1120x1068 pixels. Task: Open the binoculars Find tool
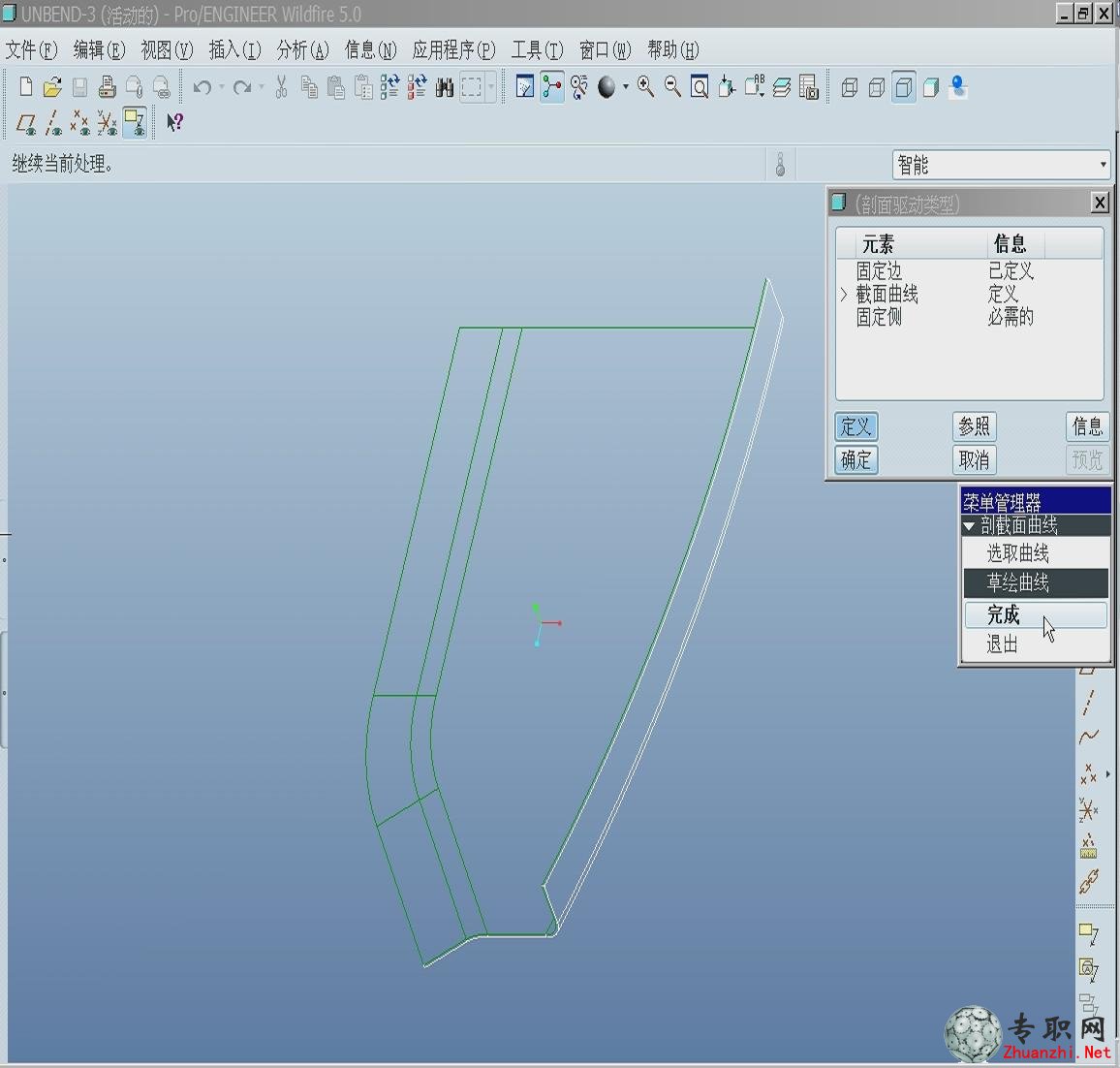445,87
